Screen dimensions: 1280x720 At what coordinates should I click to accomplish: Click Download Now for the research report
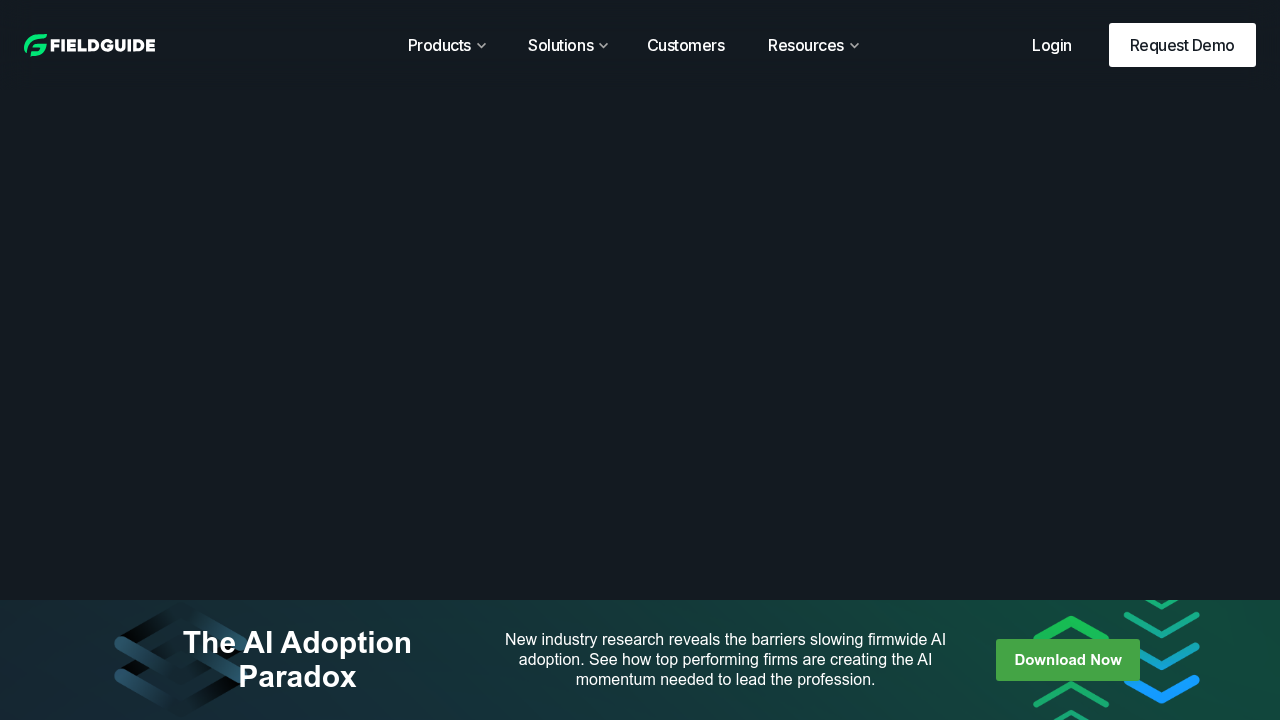[1067, 660]
